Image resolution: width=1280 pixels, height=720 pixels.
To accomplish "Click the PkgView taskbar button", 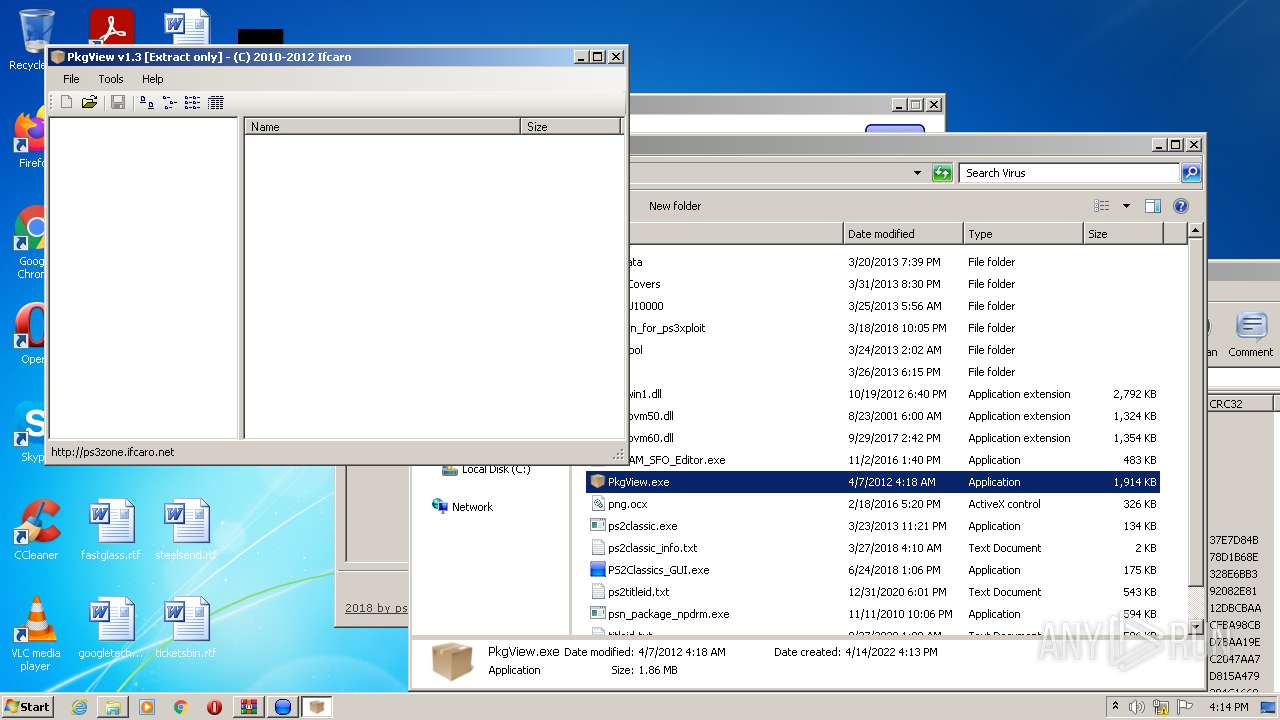I will (317, 707).
